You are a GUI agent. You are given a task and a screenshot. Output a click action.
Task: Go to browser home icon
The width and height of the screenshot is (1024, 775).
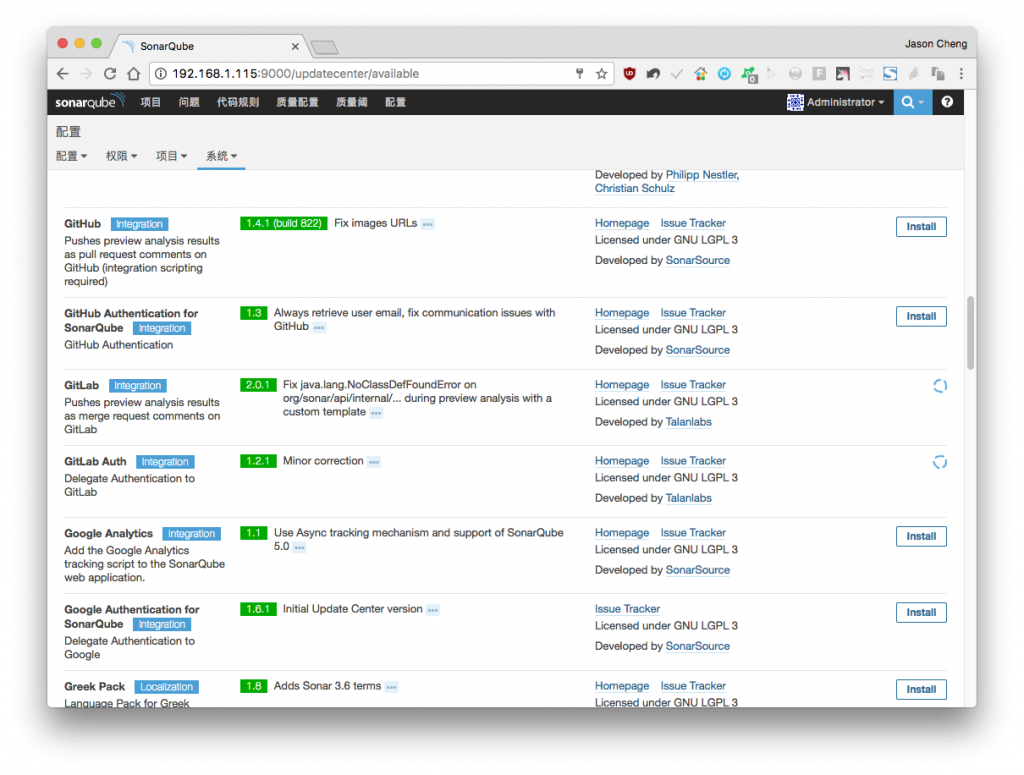(x=133, y=74)
